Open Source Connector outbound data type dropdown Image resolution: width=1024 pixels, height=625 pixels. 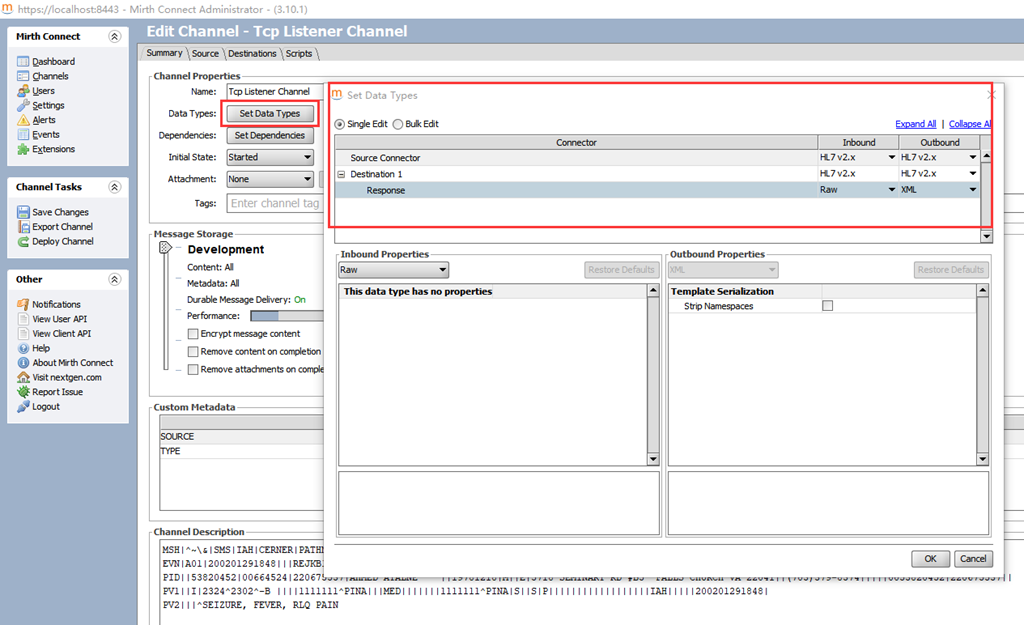pyautogui.click(x=972, y=157)
